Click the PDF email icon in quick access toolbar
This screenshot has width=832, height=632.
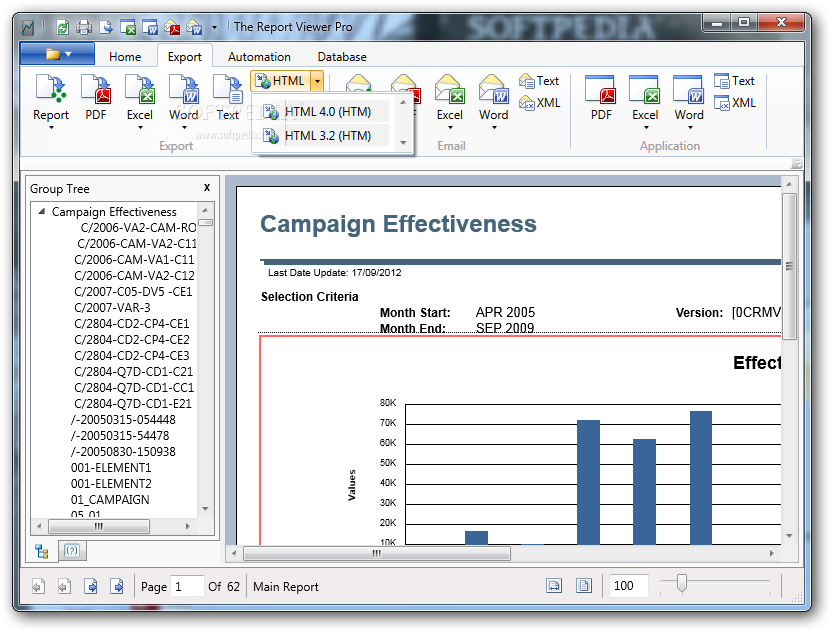[172, 27]
